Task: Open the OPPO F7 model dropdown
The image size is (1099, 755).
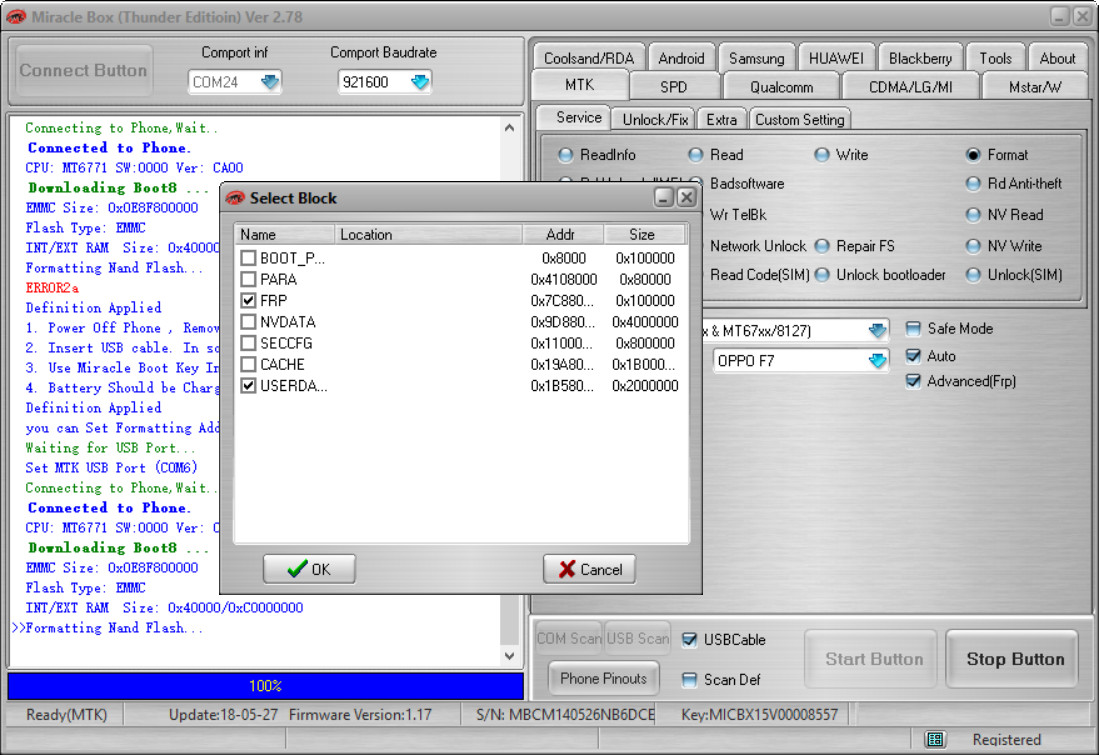Action: pyautogui.click(x=878, y=361)
